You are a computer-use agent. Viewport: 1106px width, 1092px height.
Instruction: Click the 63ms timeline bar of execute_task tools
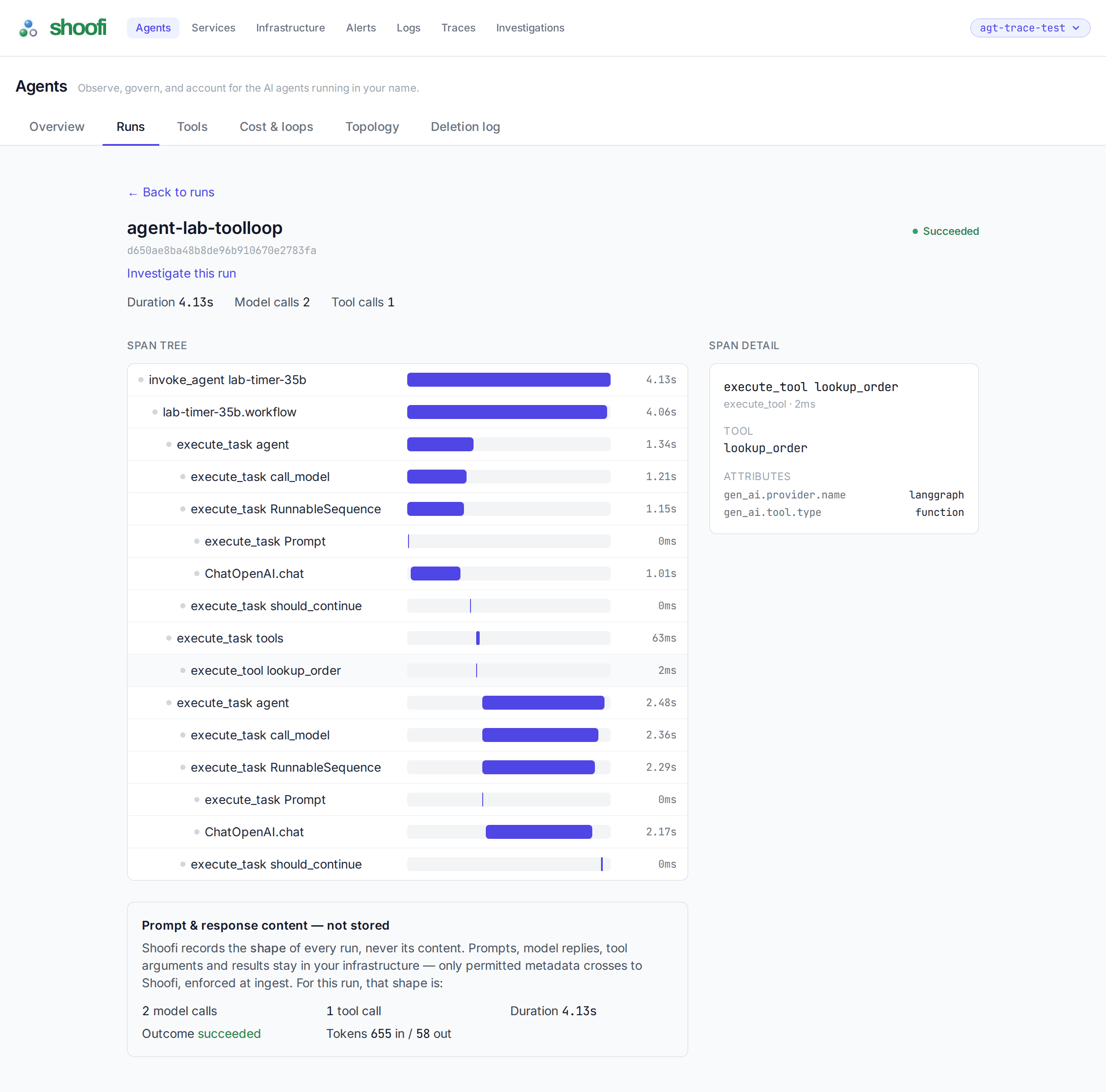478,638
